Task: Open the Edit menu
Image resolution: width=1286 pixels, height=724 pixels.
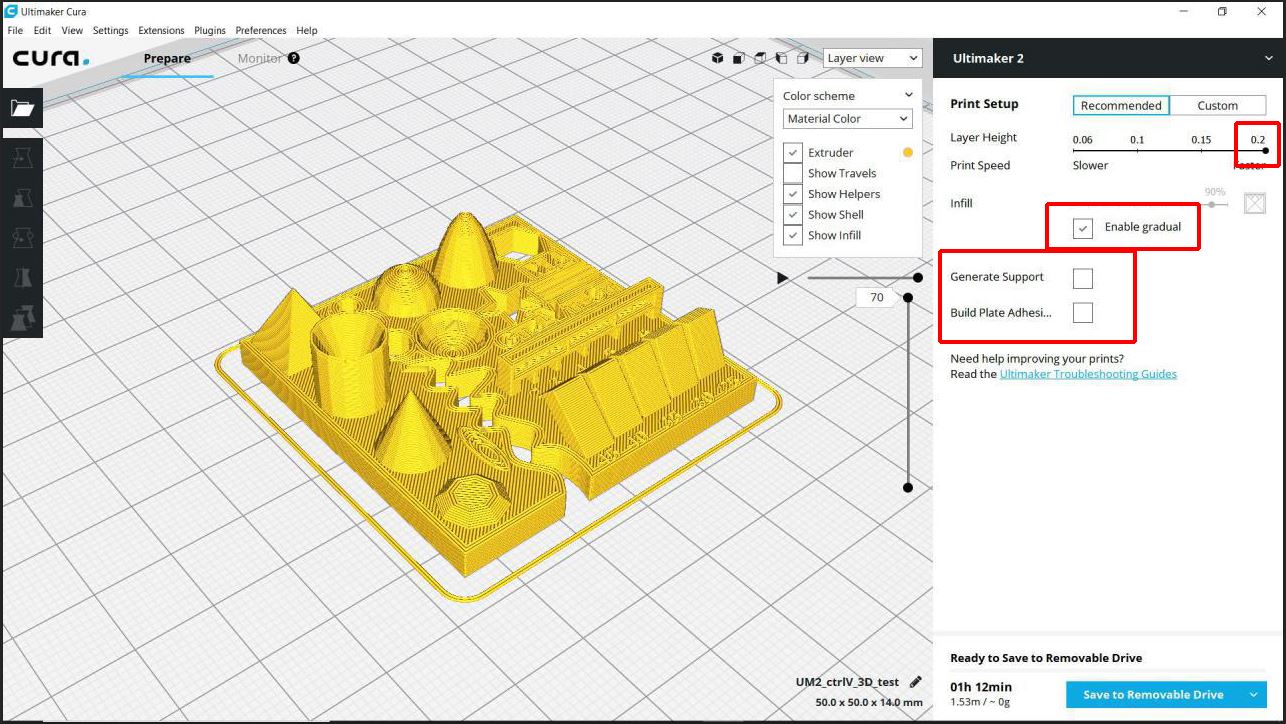Action: [x=42, y=30]
